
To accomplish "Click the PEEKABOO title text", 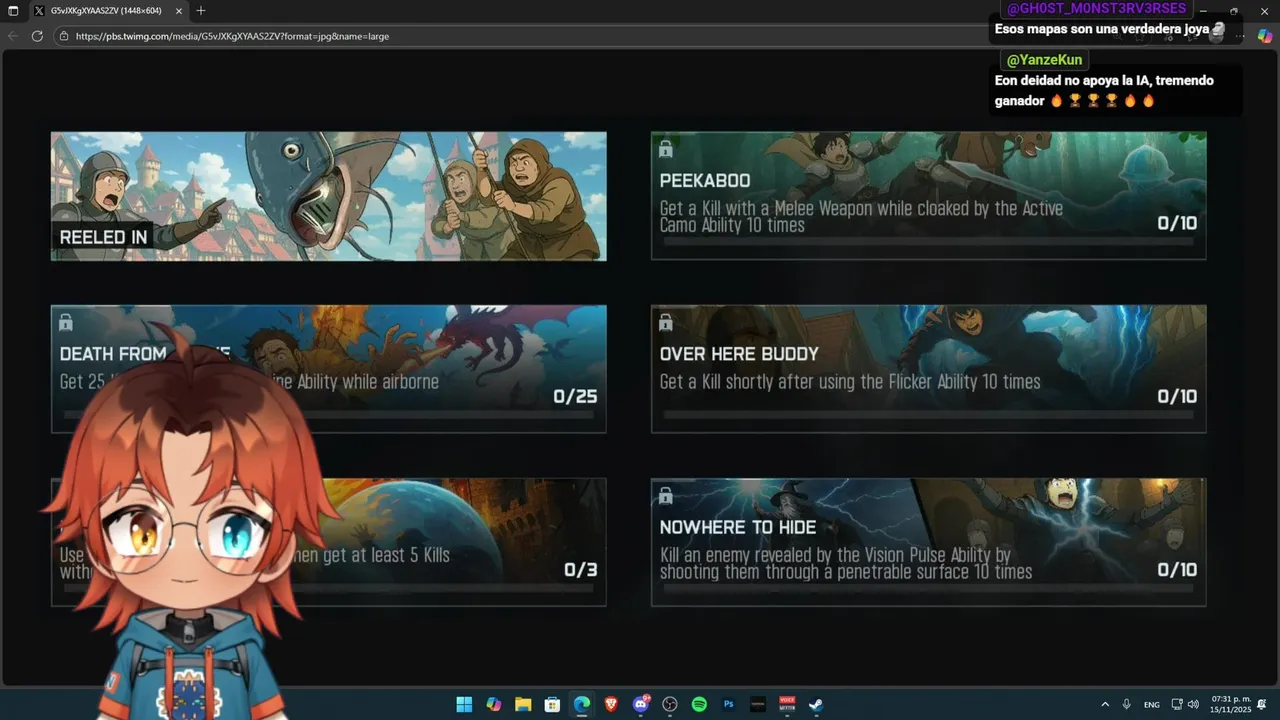I will 705,181.
